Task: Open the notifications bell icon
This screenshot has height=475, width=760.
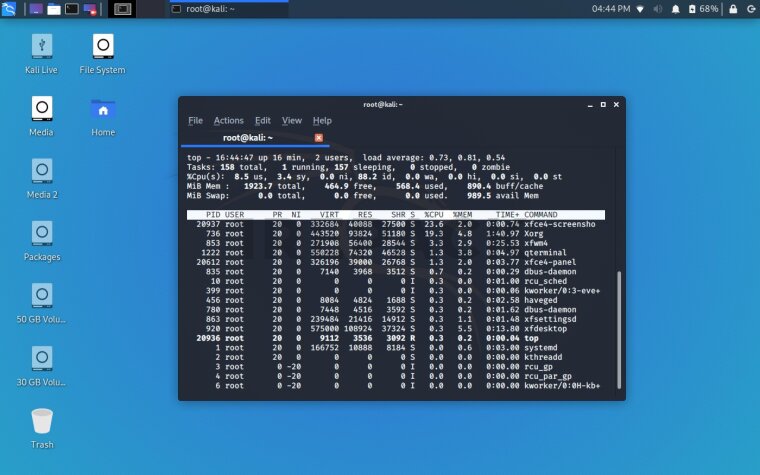Action: point(676,9)
